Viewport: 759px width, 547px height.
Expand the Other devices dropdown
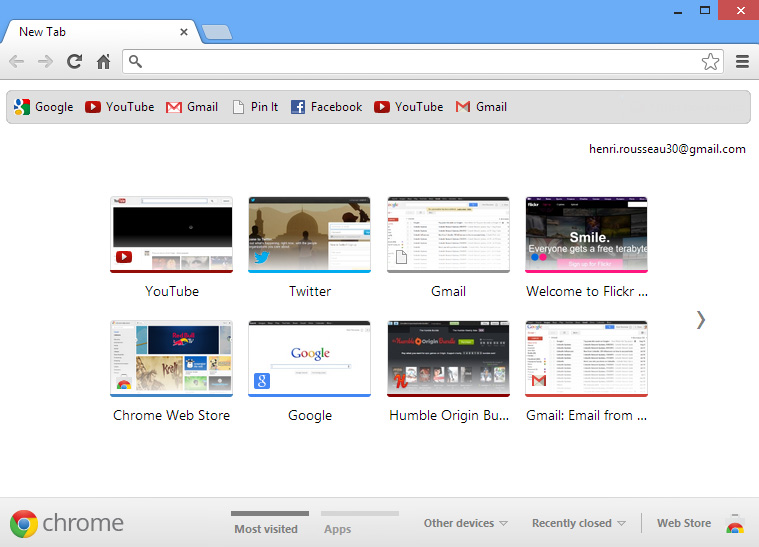click(x=466, y=523)
